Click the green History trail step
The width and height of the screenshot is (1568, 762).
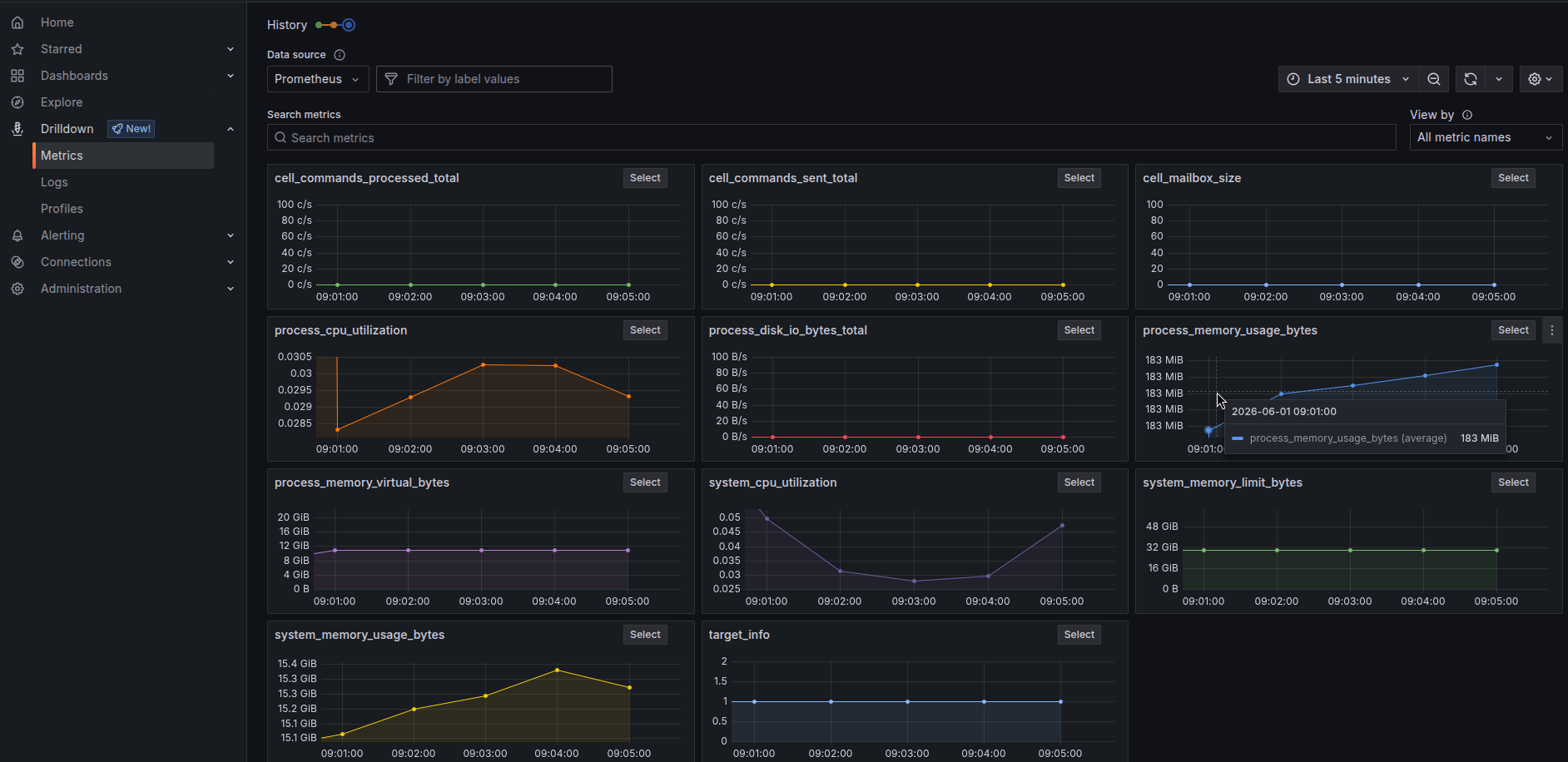click(x=319, y=25)
